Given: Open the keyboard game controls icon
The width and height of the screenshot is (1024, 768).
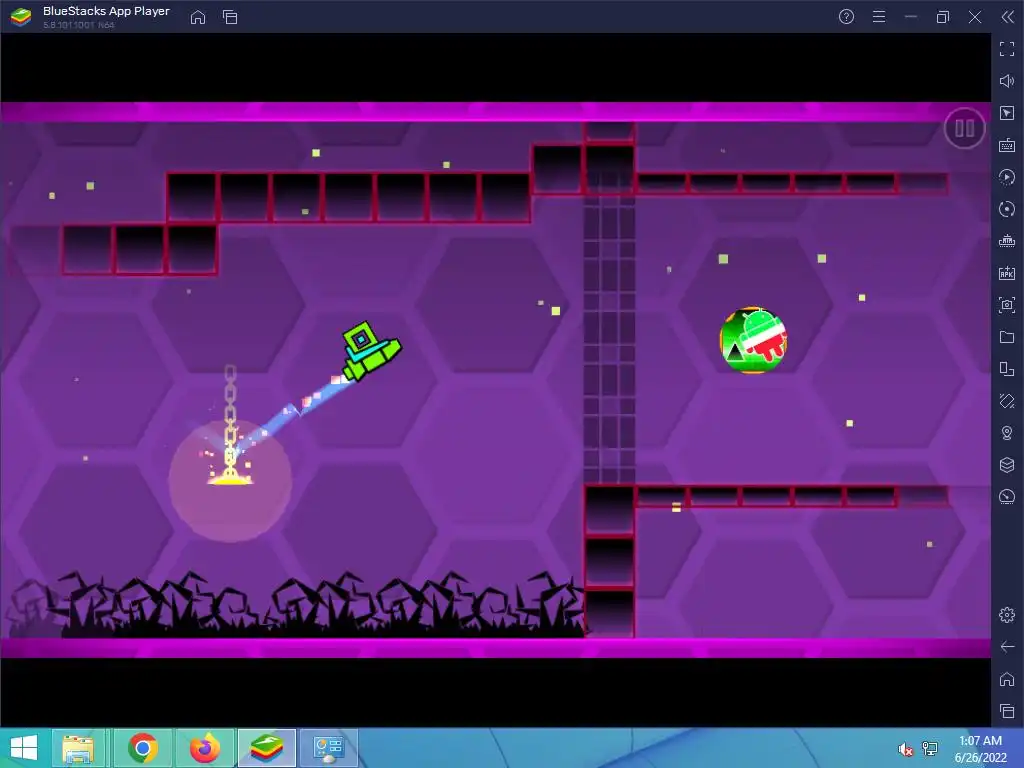Looking at the screenshot, I should (1007, 145).
